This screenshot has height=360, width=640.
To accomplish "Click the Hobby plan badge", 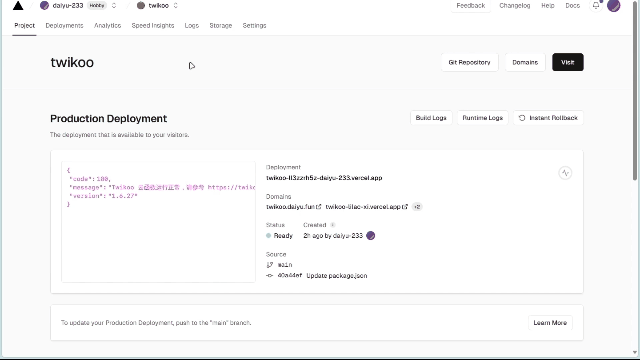I will tap(97, 6).
